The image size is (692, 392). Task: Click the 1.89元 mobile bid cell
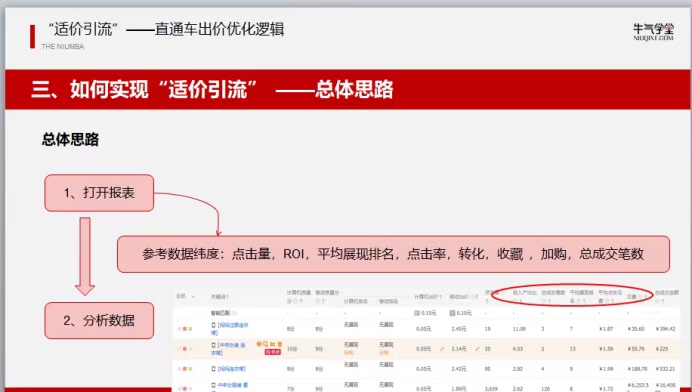coord(459,388)
